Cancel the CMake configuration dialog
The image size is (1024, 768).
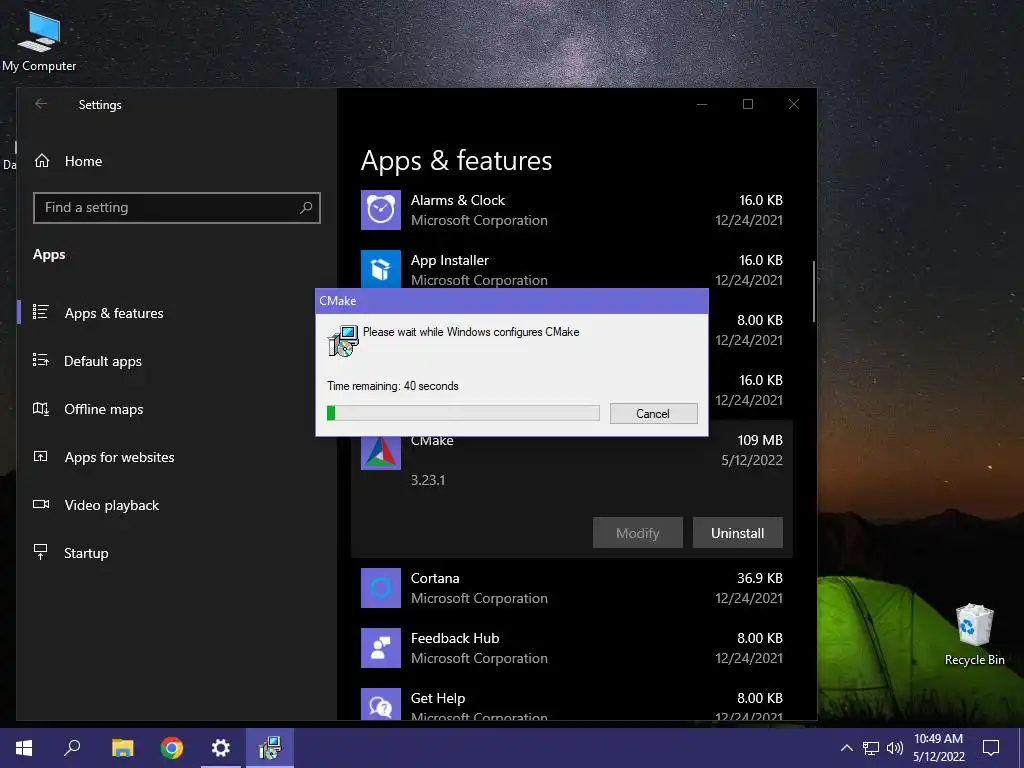click(653, 413)
